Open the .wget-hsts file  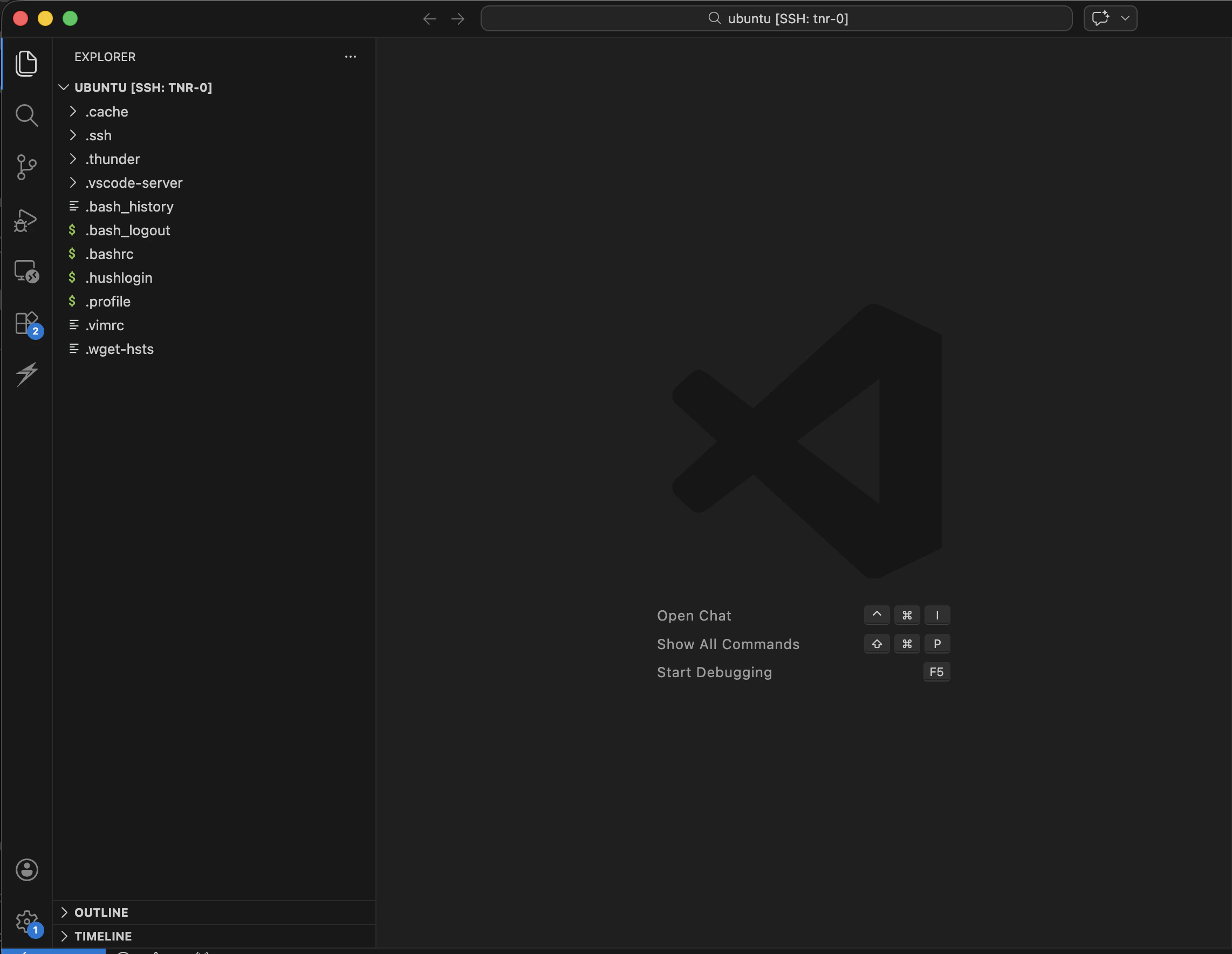pyautogui.click(x=214, y=349)
